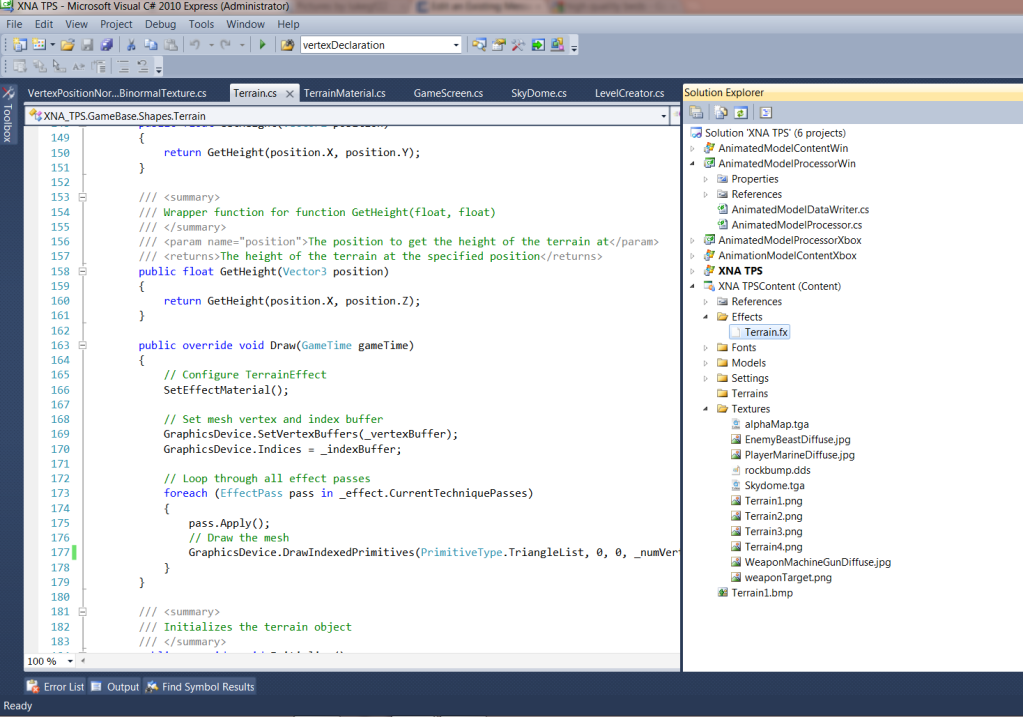The image size is (1023, 717).
Task: Click the Save All toolbar icon
Action: [107, 45]
